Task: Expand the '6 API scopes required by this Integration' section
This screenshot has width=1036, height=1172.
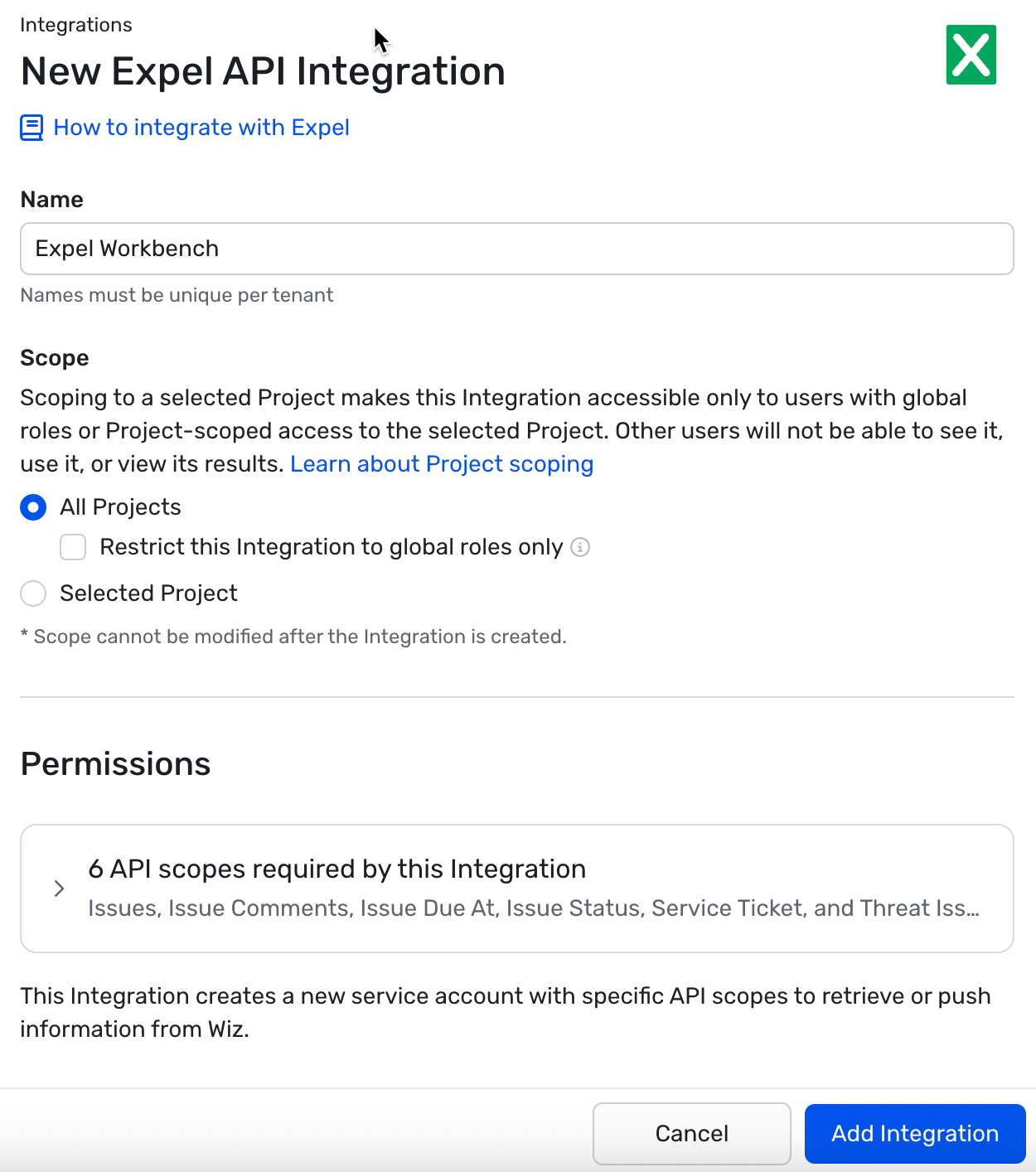Action: 336,869
